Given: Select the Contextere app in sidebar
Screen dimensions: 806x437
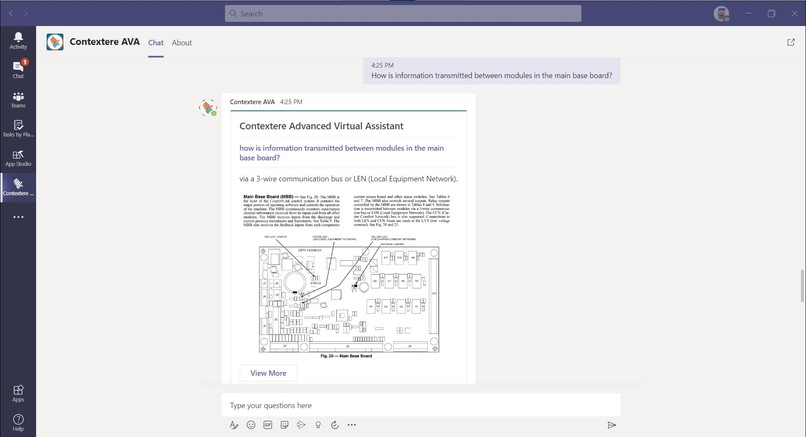Looking at the screenshot, I should tap(18, 188).
